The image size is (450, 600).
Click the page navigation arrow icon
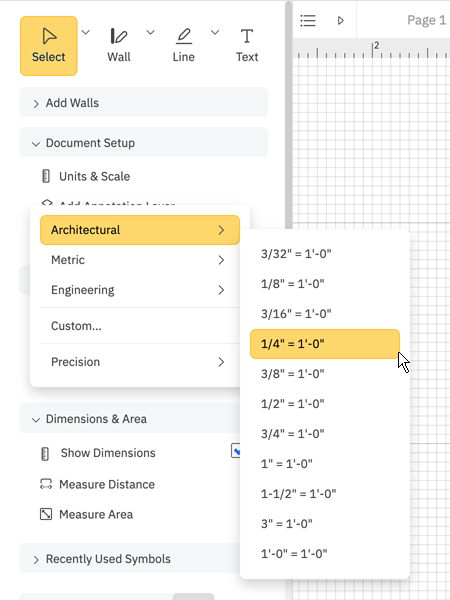click(x=341, y=20)
